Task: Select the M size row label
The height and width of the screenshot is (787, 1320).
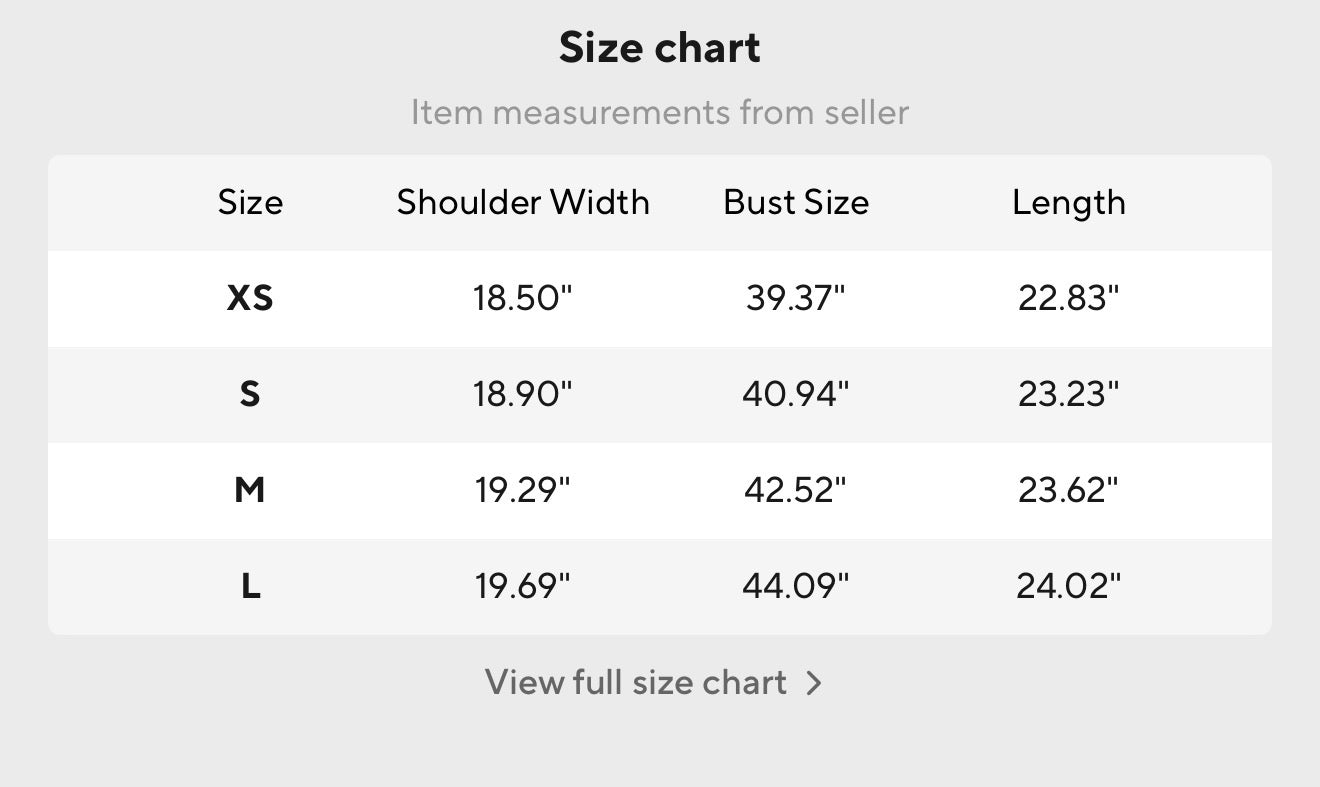Action: [x=250, y=490]
